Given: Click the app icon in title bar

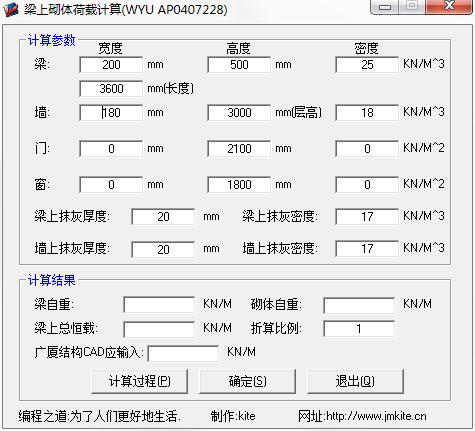Looking at the screenshot, I should [x=11, y=9].
